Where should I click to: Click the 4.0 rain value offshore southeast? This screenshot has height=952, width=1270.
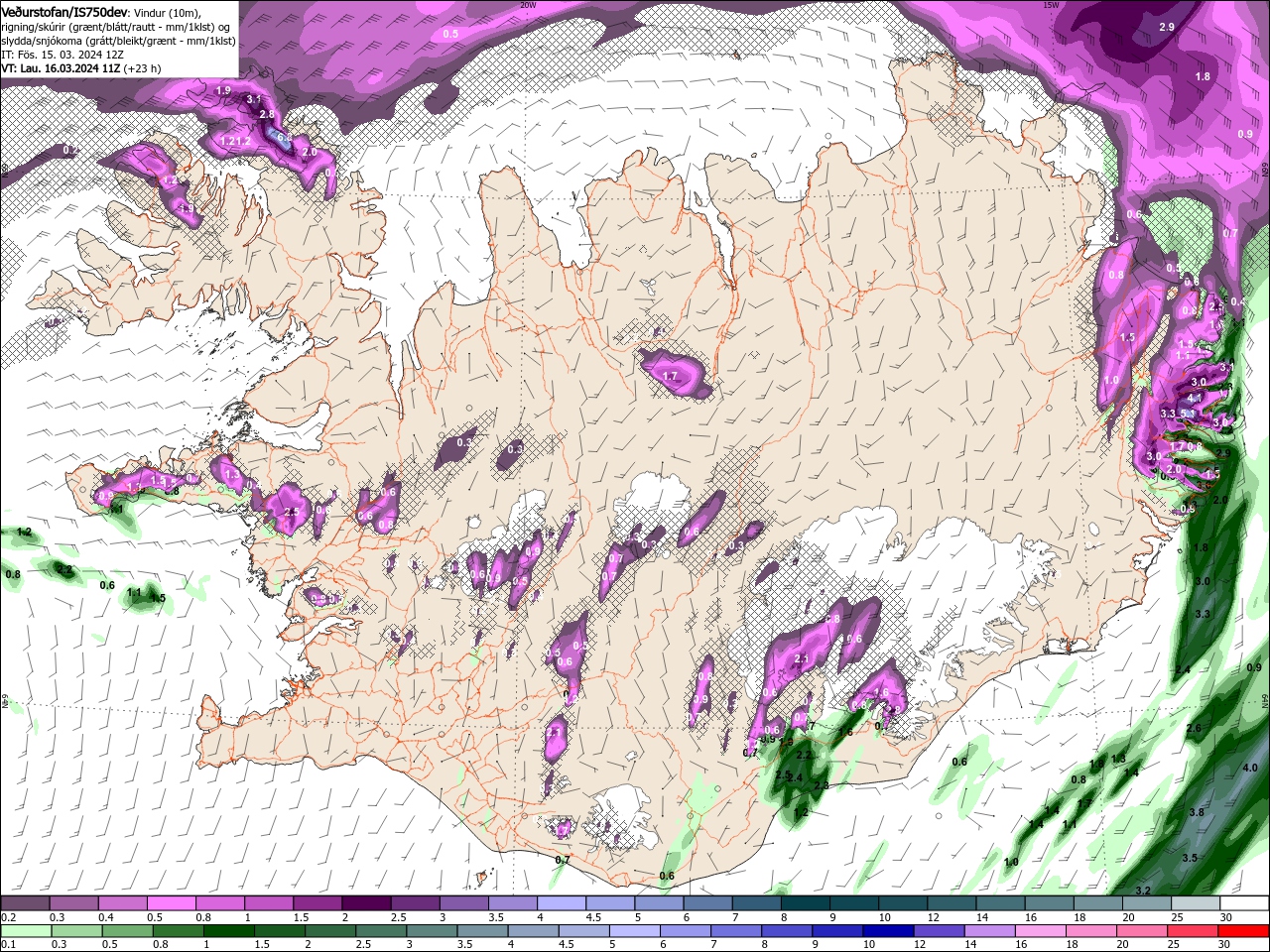point(1250,768)
